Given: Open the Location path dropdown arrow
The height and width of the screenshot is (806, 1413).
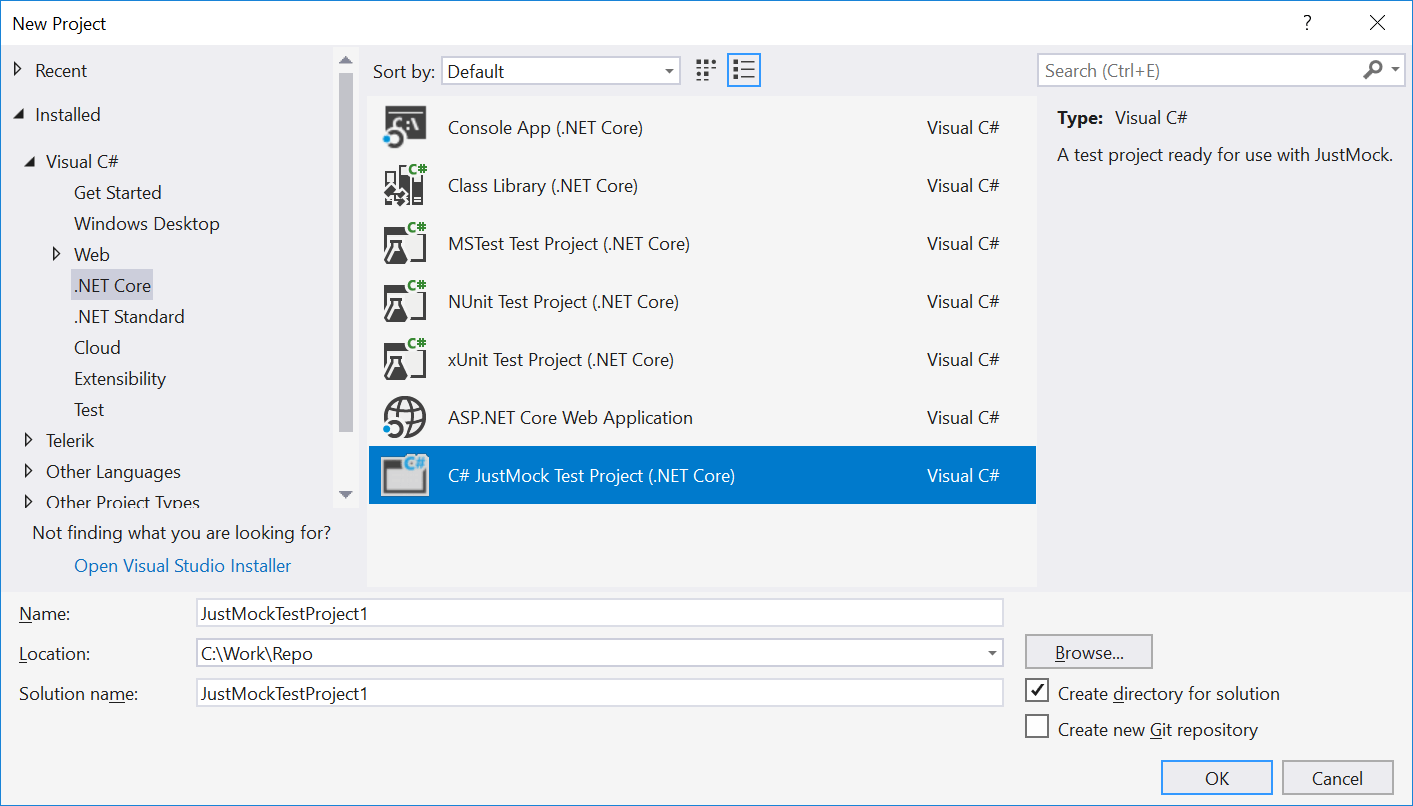Looking at the screenshot, I should click(x=991, y=653).
